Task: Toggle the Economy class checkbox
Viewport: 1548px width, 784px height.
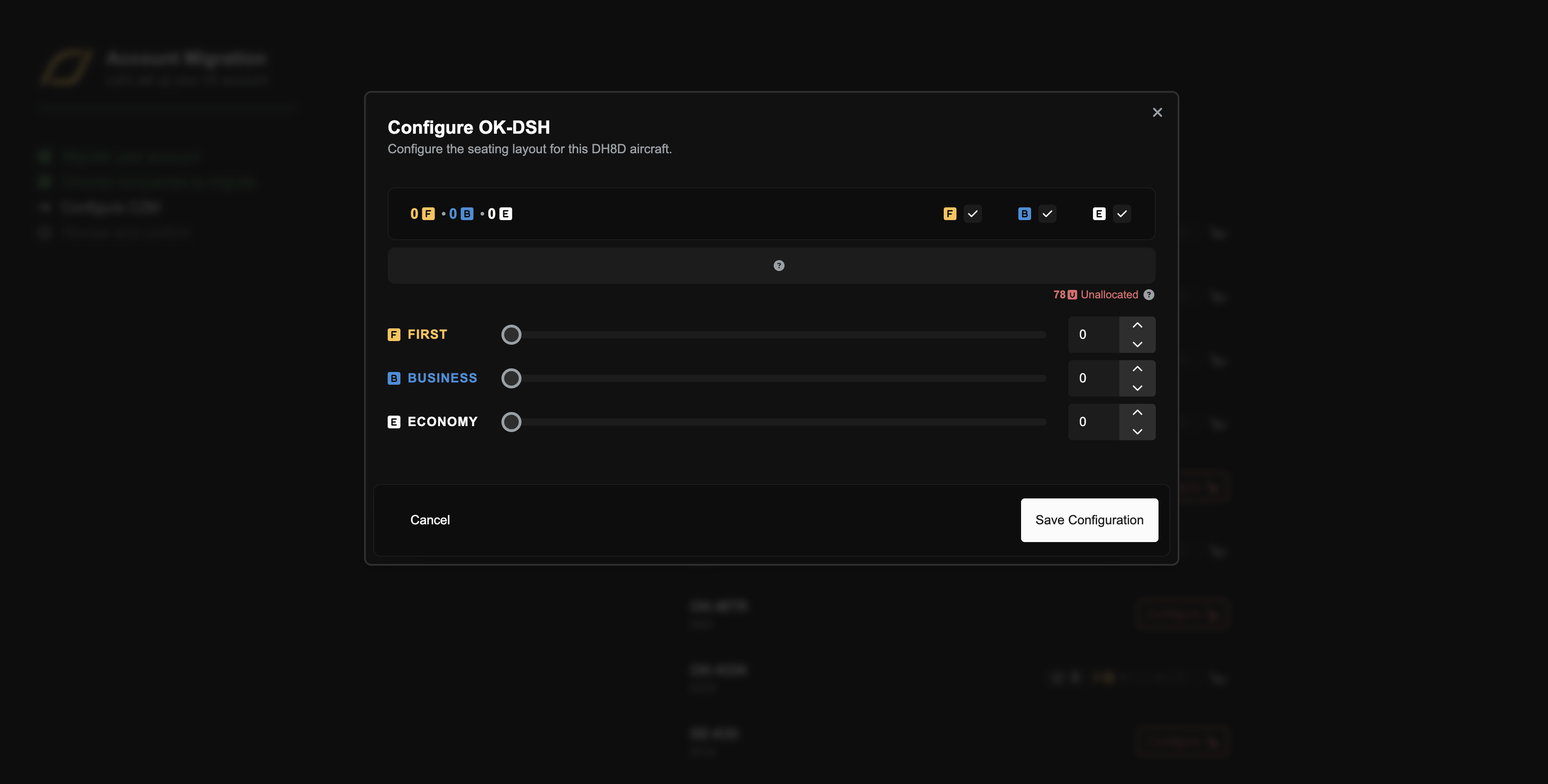Action: pos(1123,213)
